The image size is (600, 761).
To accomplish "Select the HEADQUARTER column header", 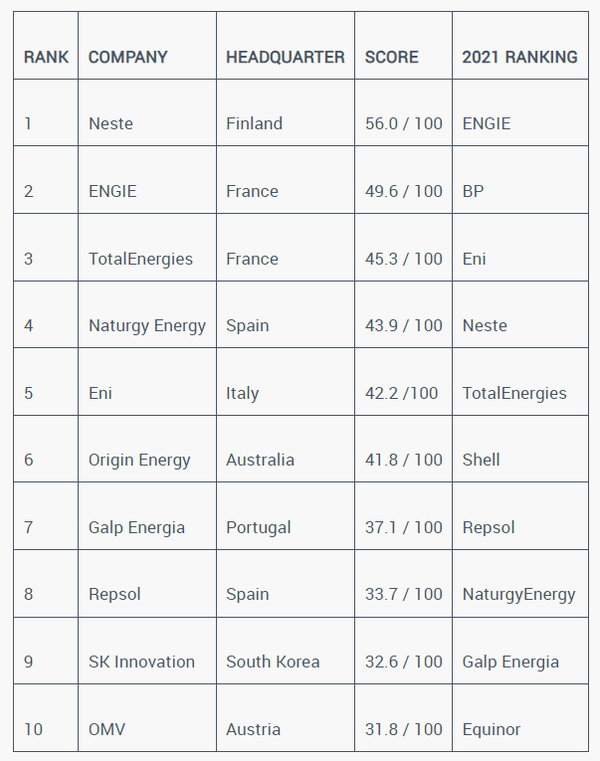I will click(x=285, y=57).
